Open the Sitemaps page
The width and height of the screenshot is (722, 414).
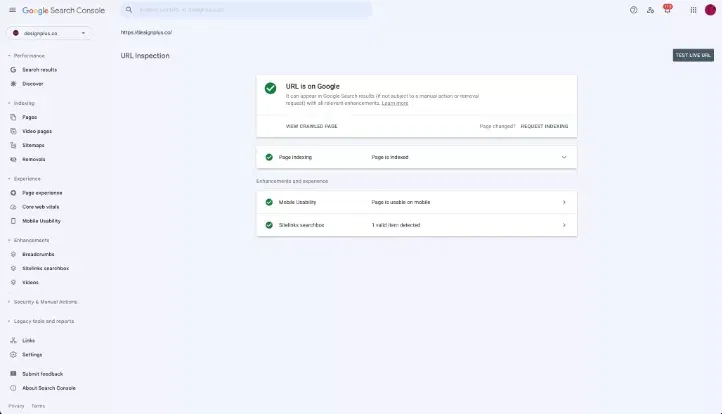coord(33,145)
